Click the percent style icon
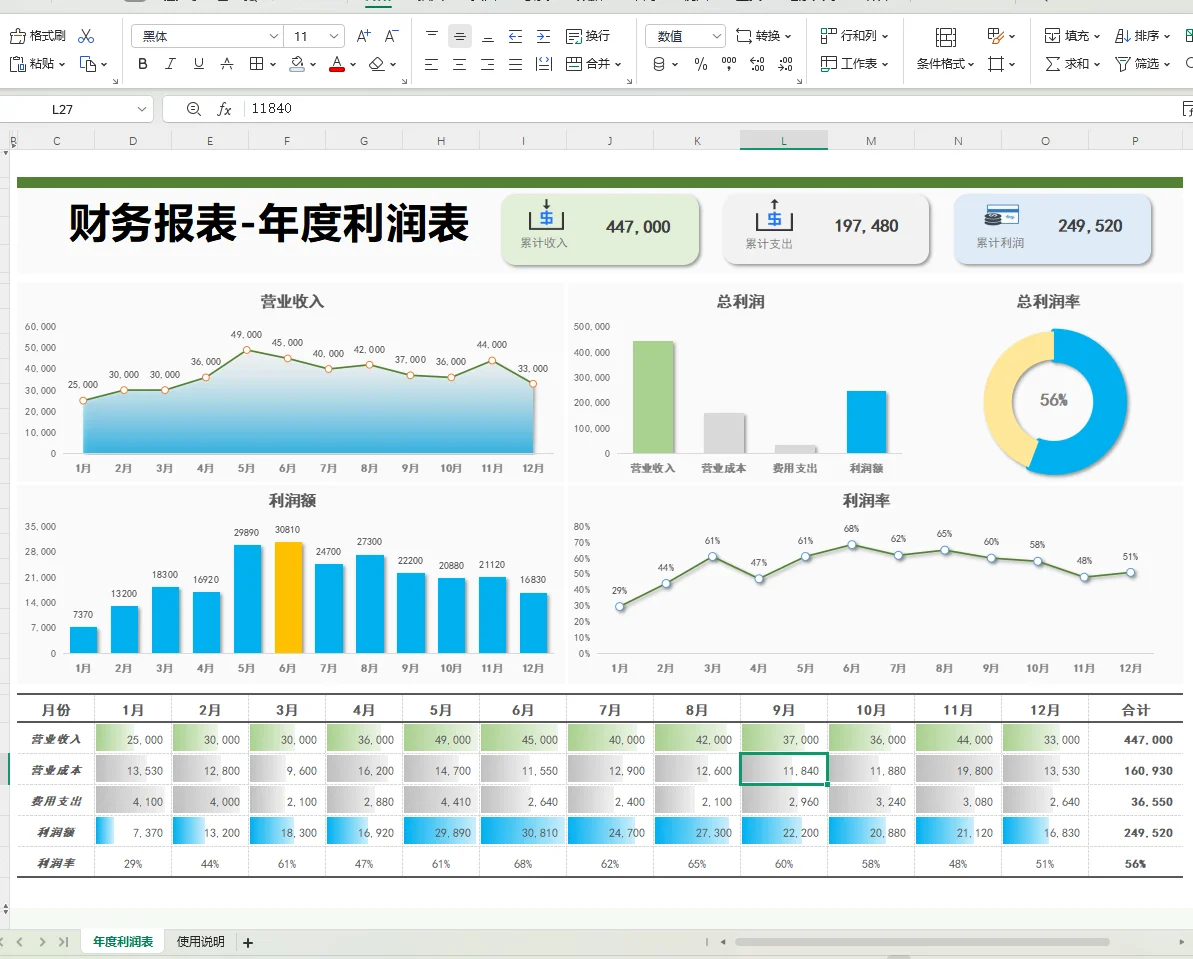 [x=701, y=64]
